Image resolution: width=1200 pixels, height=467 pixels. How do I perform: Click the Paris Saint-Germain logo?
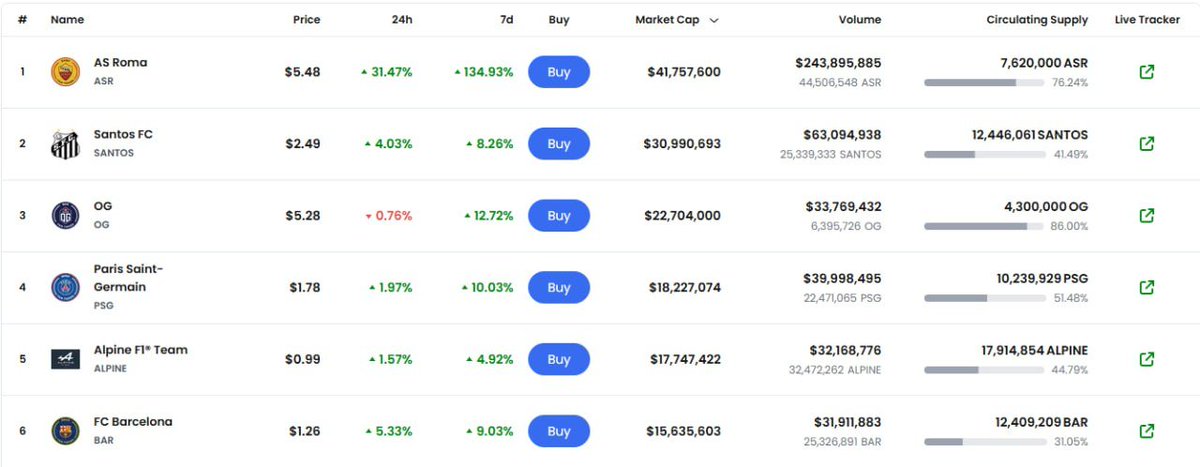65,288
